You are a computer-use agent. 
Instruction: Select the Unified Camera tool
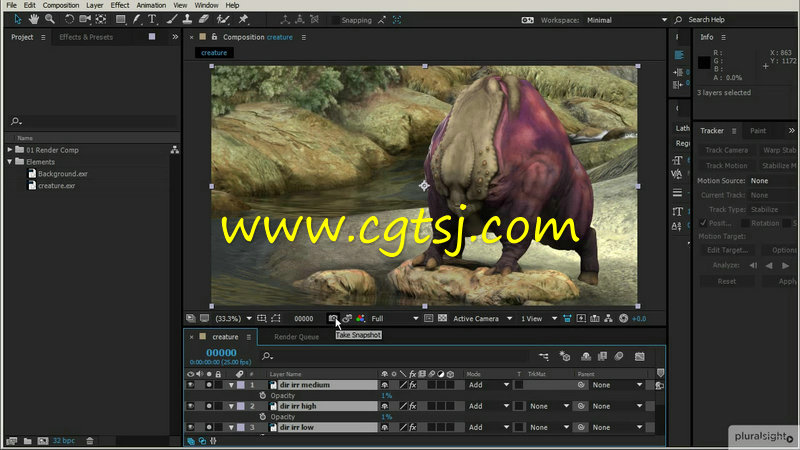85,19
